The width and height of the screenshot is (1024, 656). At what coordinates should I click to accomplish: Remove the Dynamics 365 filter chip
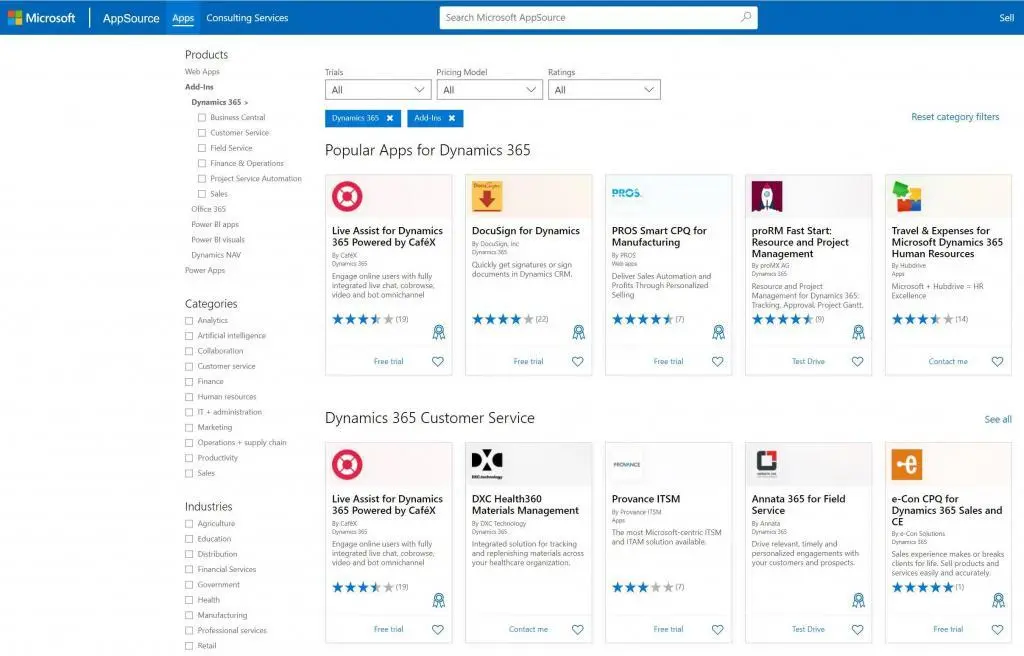[x=390, y=118]
